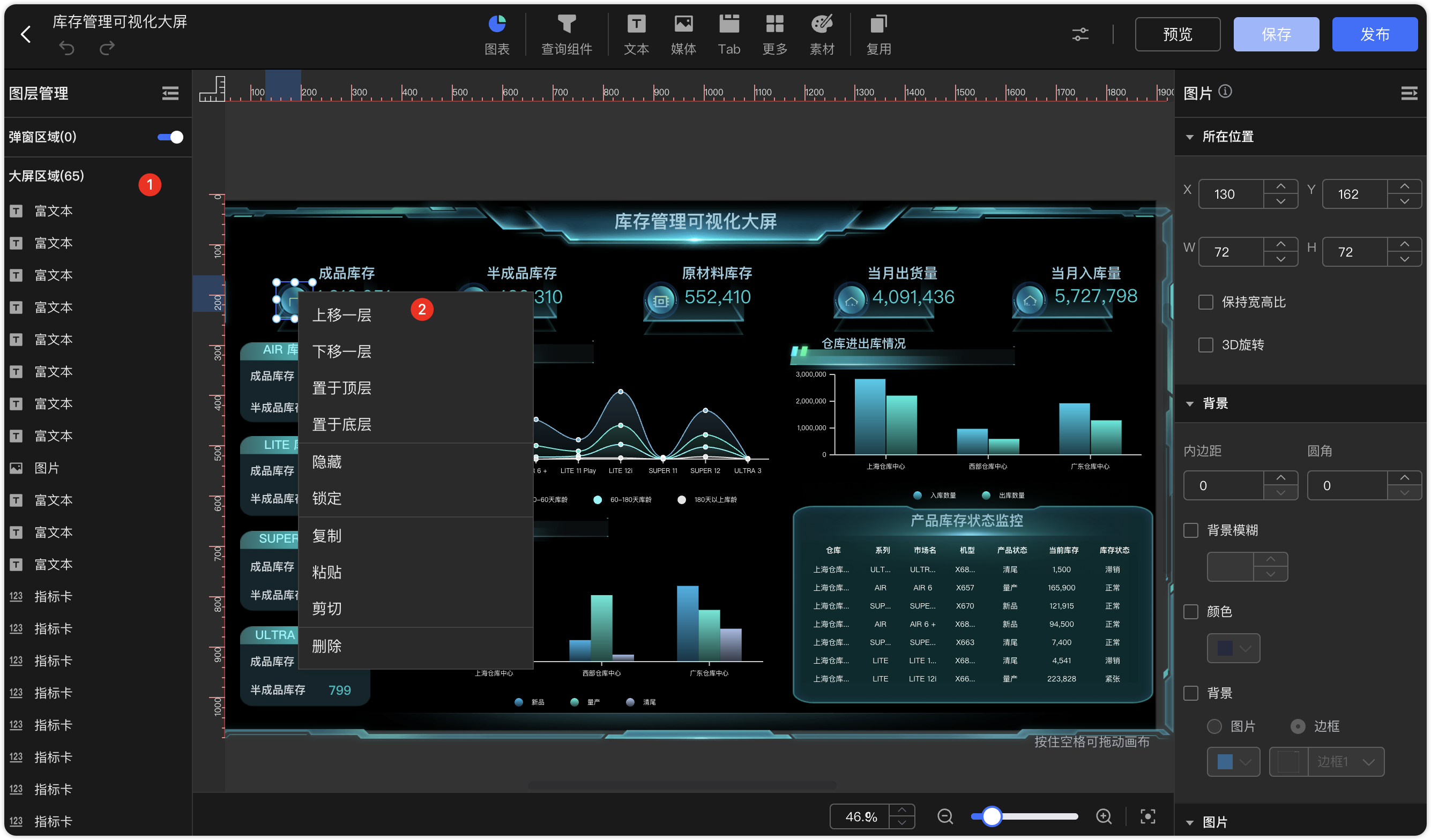Click the 图表 chart icon in toolbar
1431x840 pixels.
[497, 25]
